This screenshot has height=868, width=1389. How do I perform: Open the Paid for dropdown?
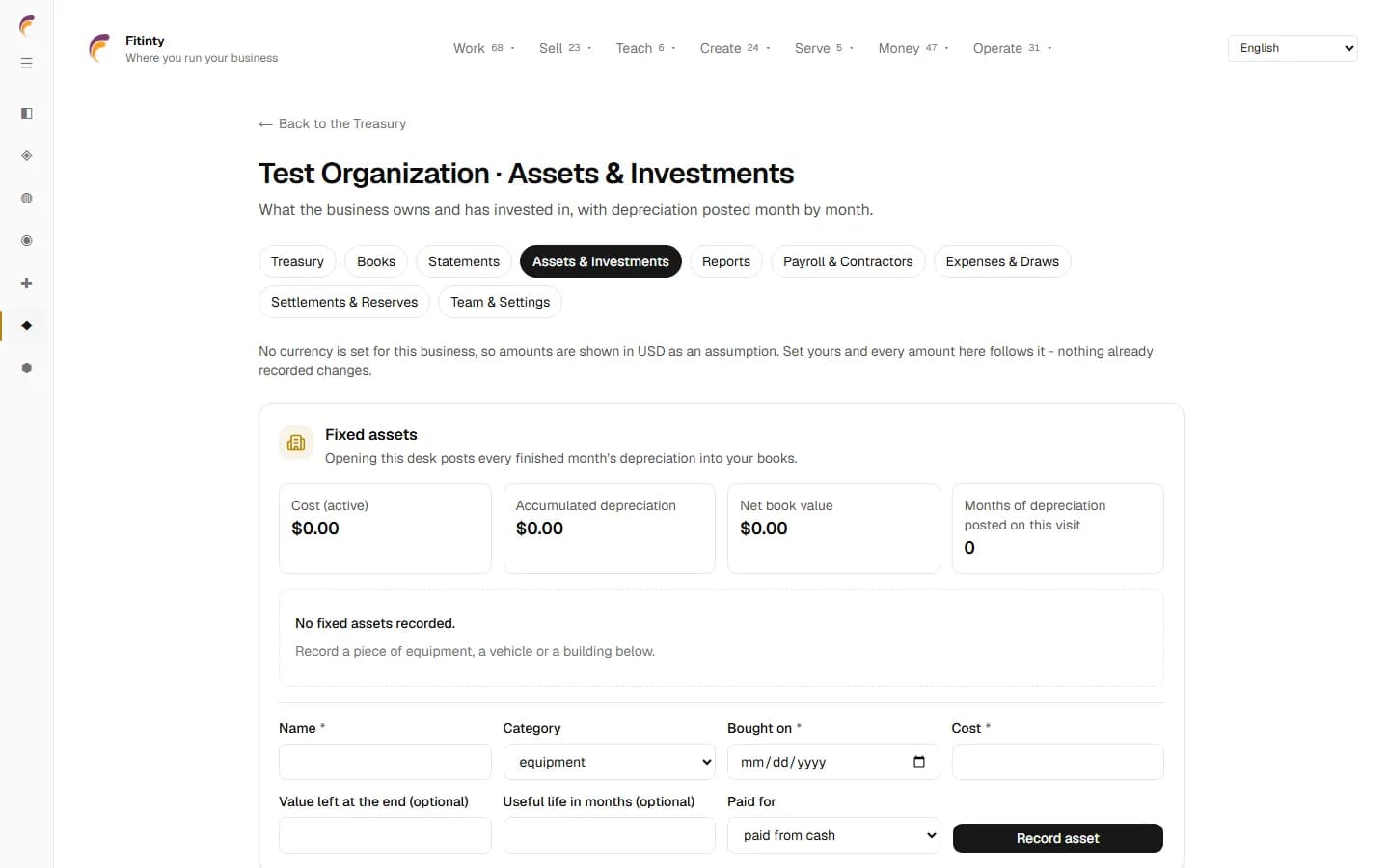click(833, 835)
